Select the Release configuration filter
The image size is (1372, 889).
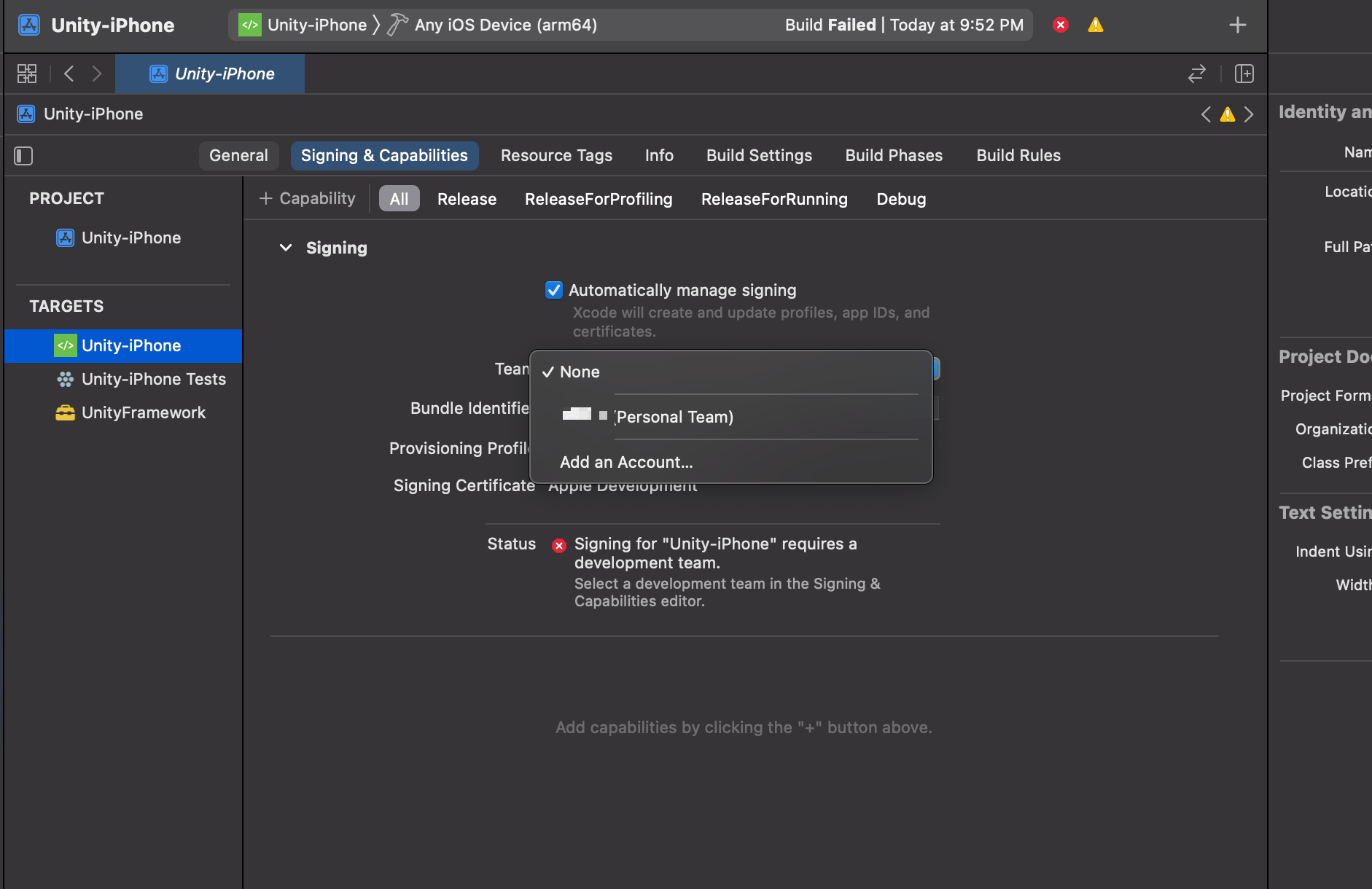coord(467,199)
